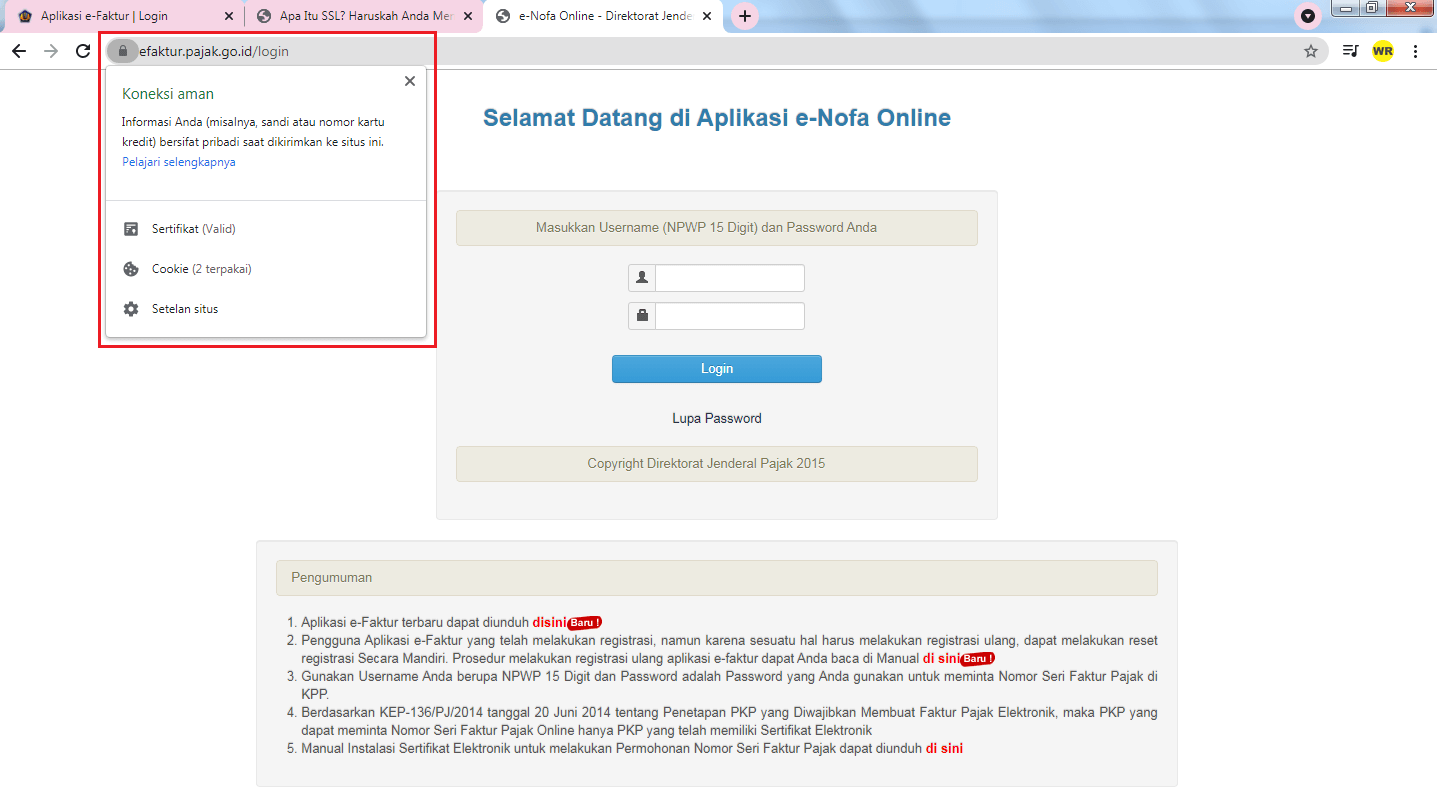This screenshot has width=1440, height=809.
Task: Click the lock icon beside password field
Action: point(642,316)
